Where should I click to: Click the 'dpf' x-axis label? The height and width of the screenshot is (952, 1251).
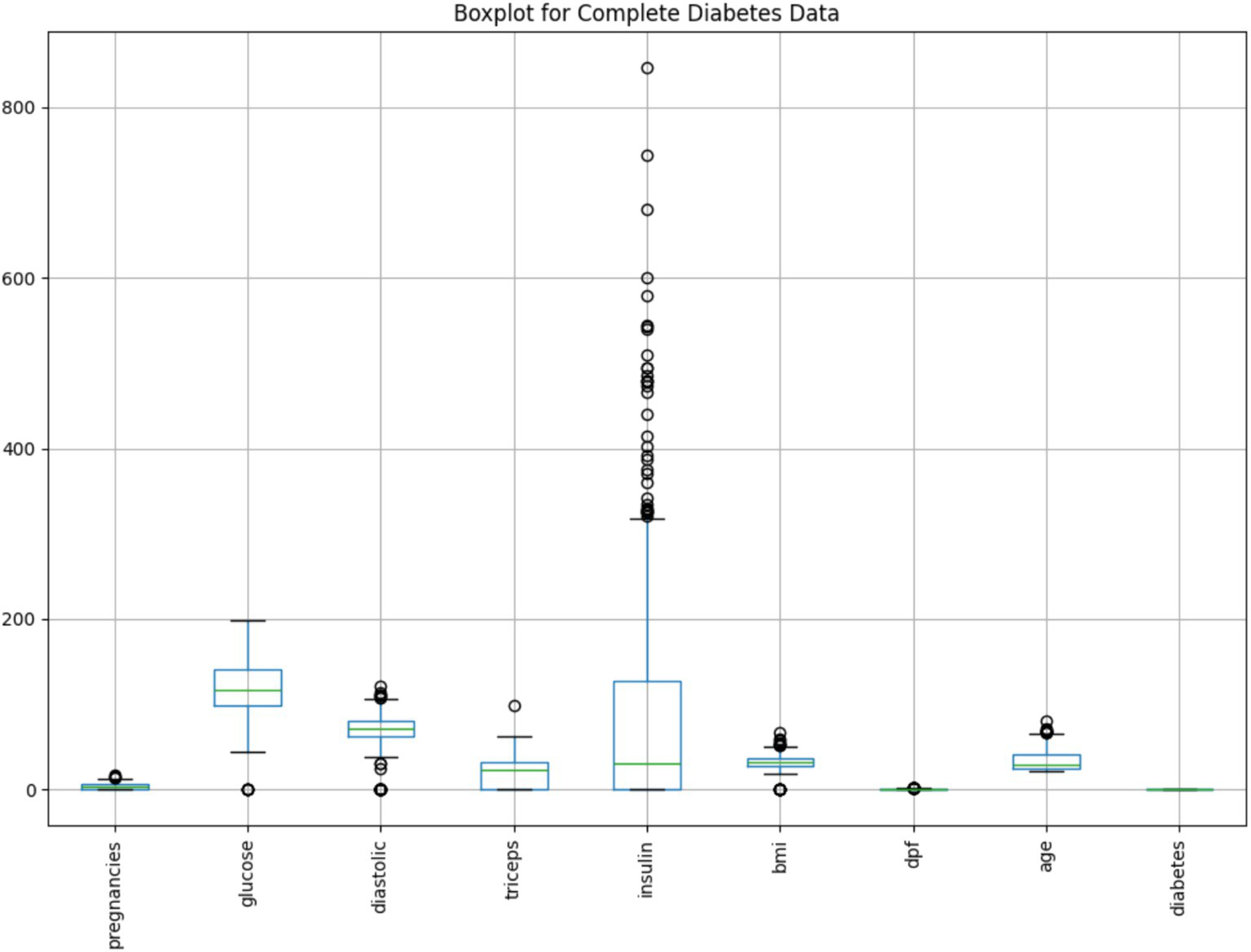913,857
